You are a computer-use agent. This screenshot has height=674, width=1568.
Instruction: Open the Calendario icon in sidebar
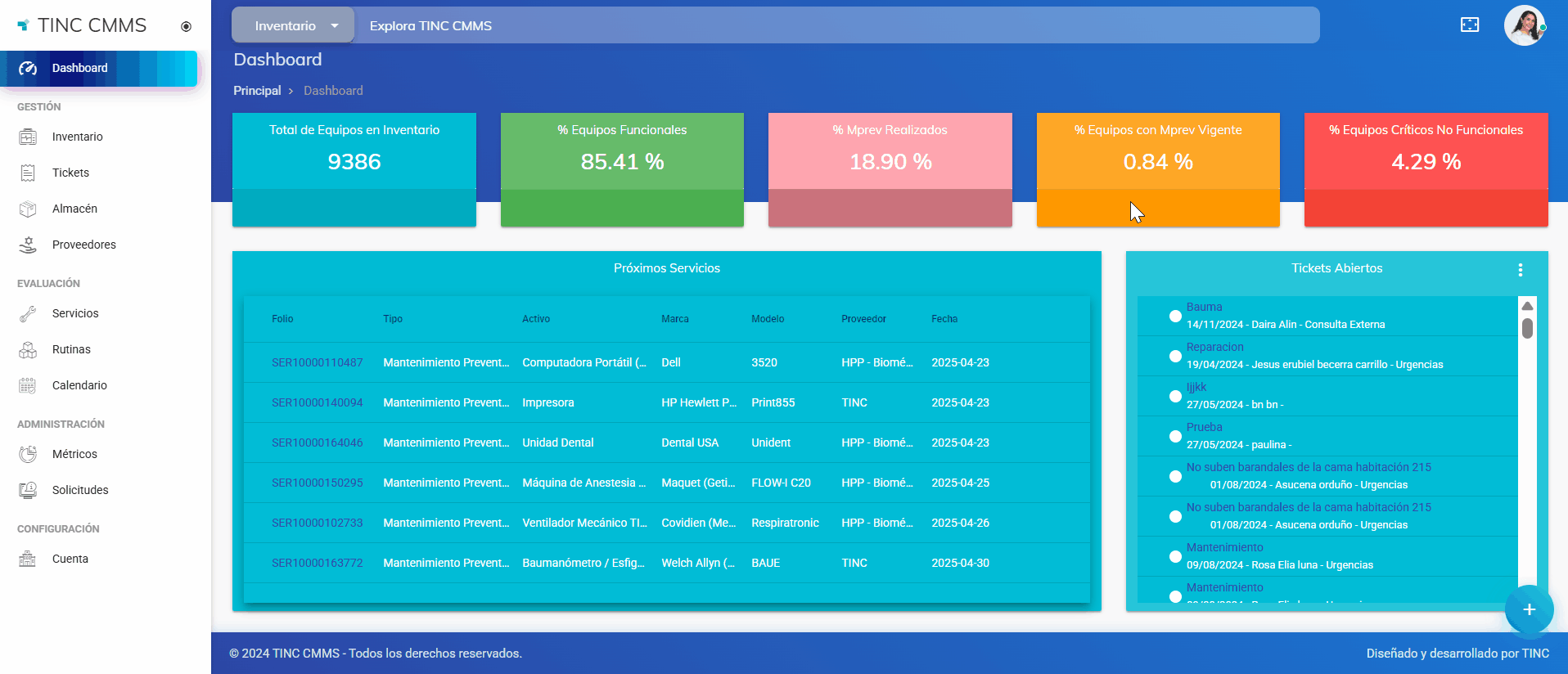(28, 385)
